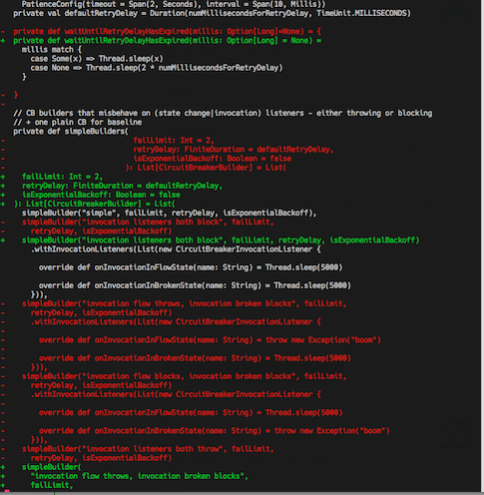Select added green '): List[CircuitBreakerBuilder] = List(' line
Viewport: 484px width, 495px height.
(94, 204)
